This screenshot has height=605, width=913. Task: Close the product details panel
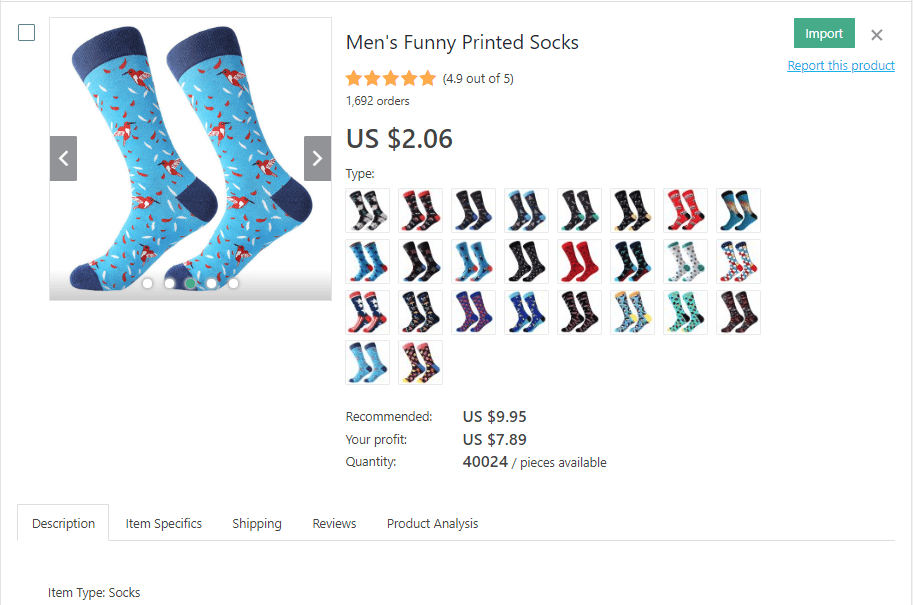[877, 35]
